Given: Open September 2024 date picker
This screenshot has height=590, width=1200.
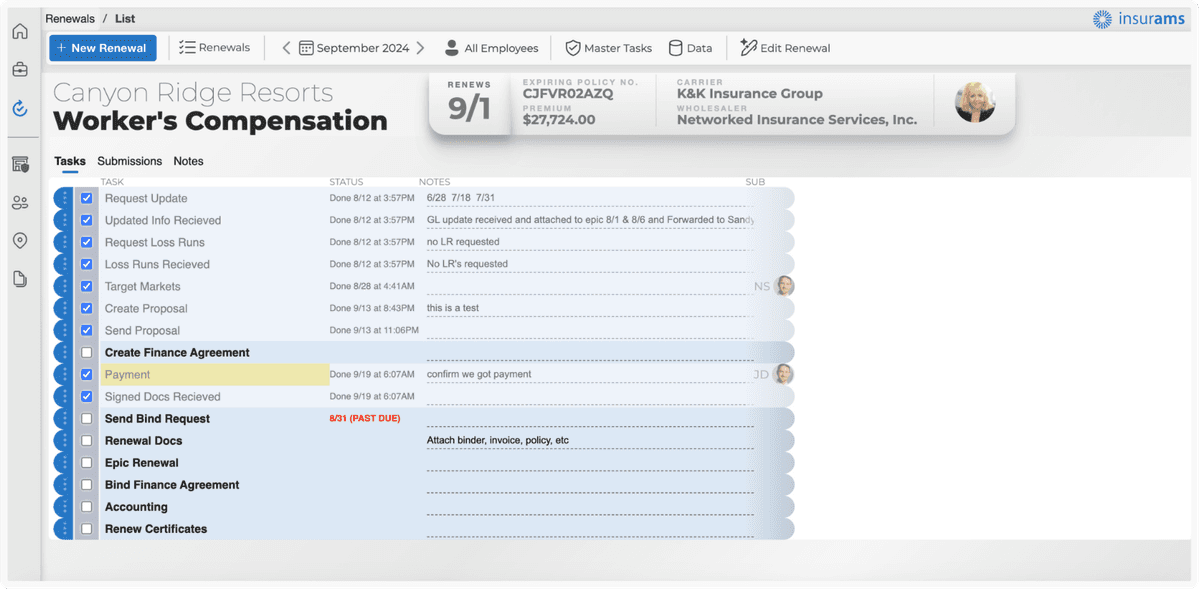Looking at the screenshot, I should click(x=354, y=48).
